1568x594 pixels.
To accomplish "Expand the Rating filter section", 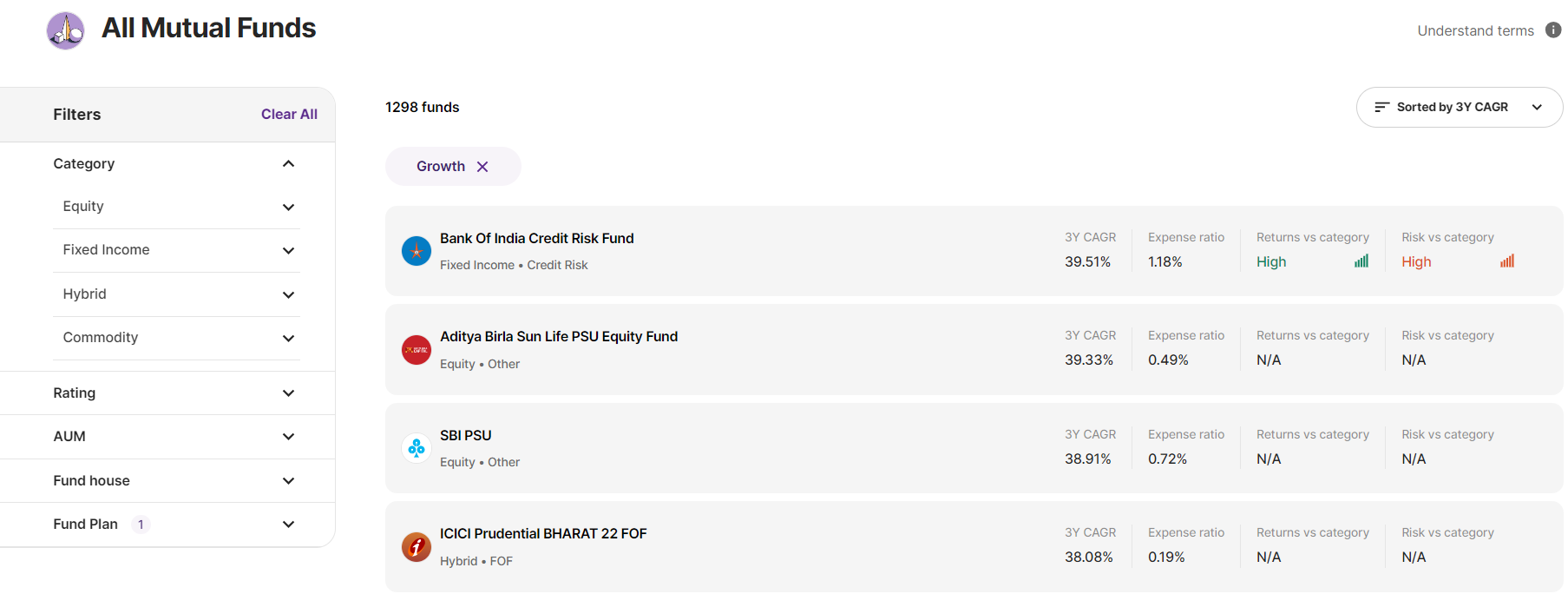I will click(x=288, y=393).
